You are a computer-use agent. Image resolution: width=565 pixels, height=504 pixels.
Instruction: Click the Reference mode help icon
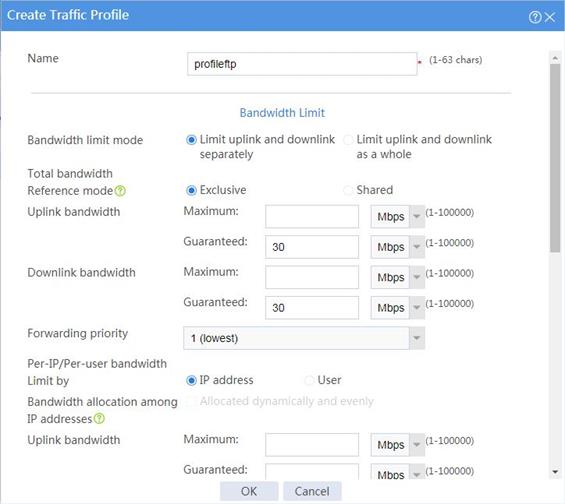tap(120, 191)
